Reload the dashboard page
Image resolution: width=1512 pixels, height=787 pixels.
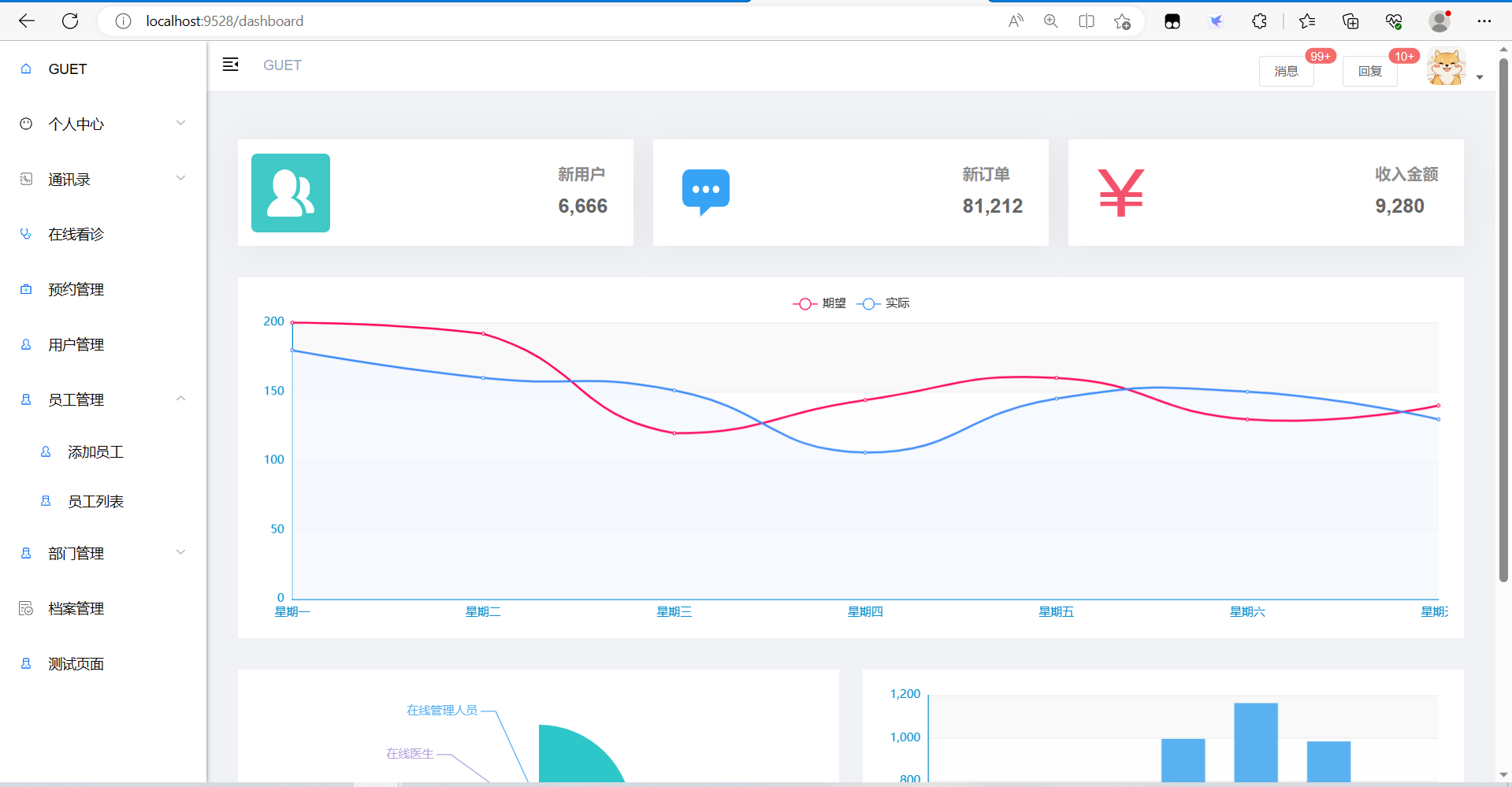pos(70,21)
